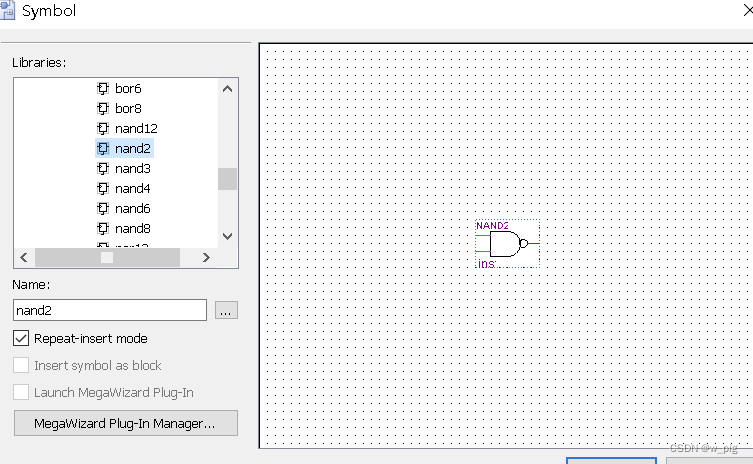Click the symbol icon beside bor8
This screenshot has width=753, height=464.
tap(103, 109)
